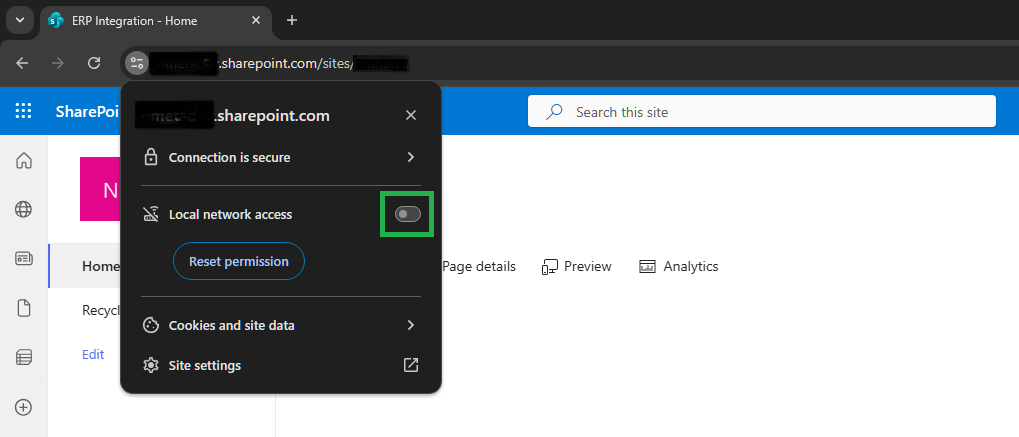The height and width of the screenshot is (437, 1019).
Task: Click the site information icon in address bar
Action: [x=136, y=63]
